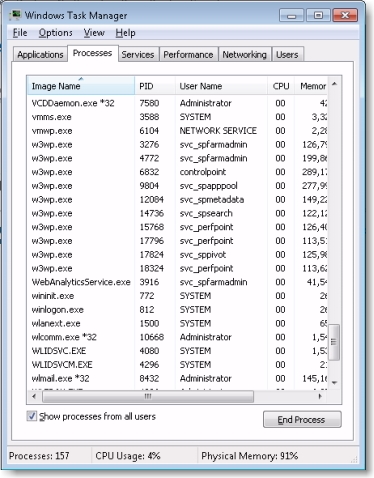Select the winlogon.exe process
Viewport: 374px width, 478px height.
point(177,310)
